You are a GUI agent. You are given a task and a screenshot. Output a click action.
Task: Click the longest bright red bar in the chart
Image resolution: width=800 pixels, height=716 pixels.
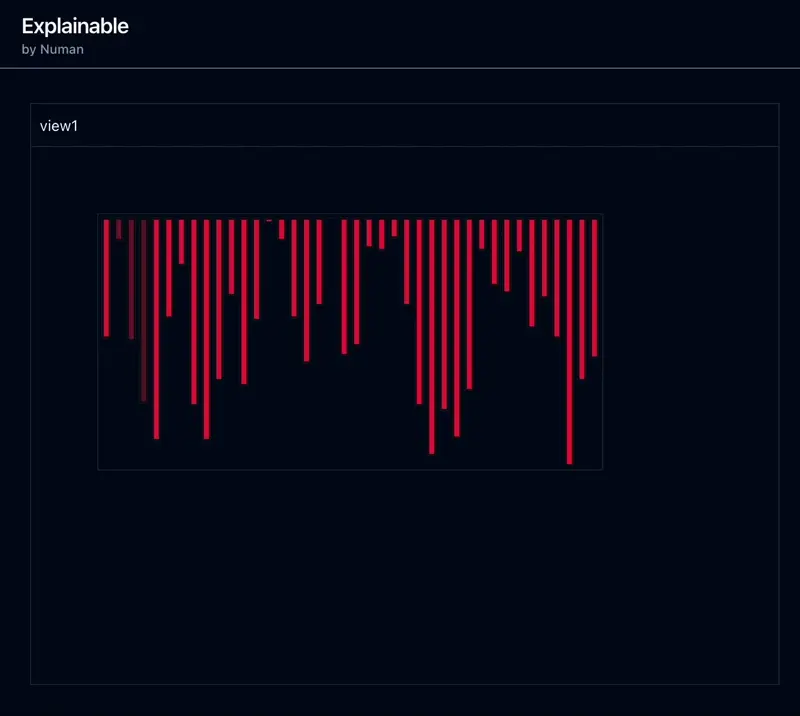[569, 342]
